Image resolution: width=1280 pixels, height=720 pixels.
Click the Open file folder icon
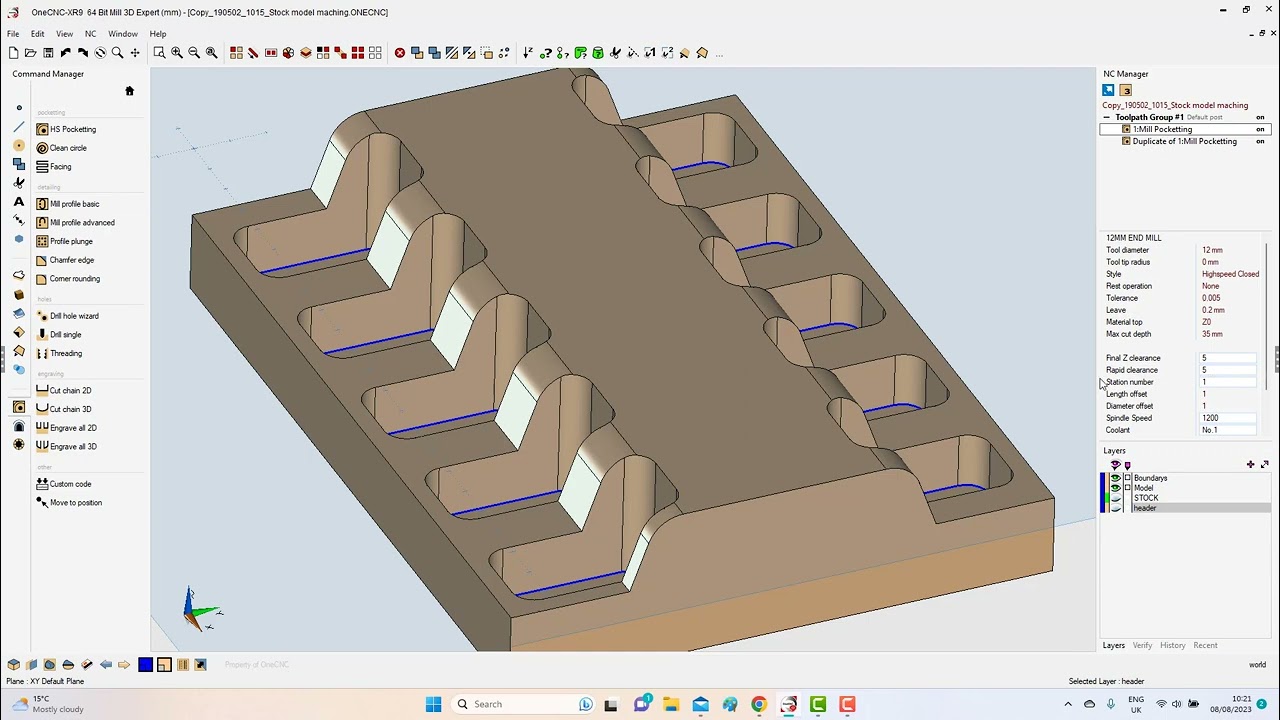pyautogui.click(x=30, y=53)
